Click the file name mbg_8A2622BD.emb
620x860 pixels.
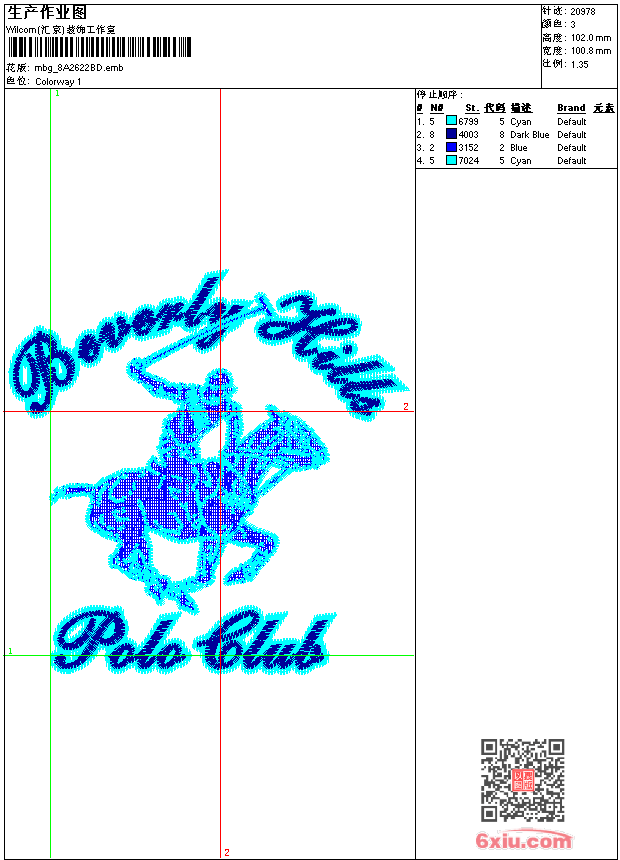[79, 68]
